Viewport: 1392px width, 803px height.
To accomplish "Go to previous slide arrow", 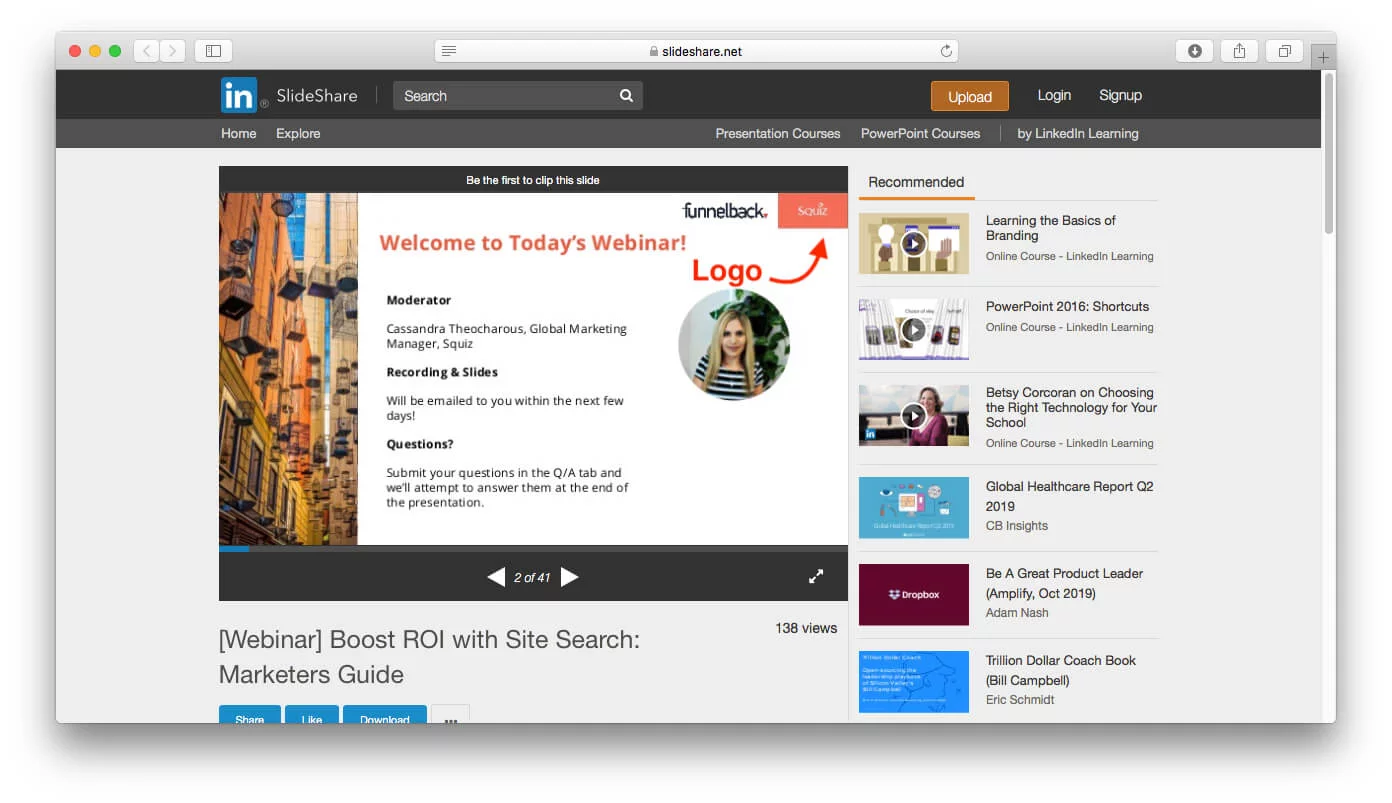I will click(495, 577).
